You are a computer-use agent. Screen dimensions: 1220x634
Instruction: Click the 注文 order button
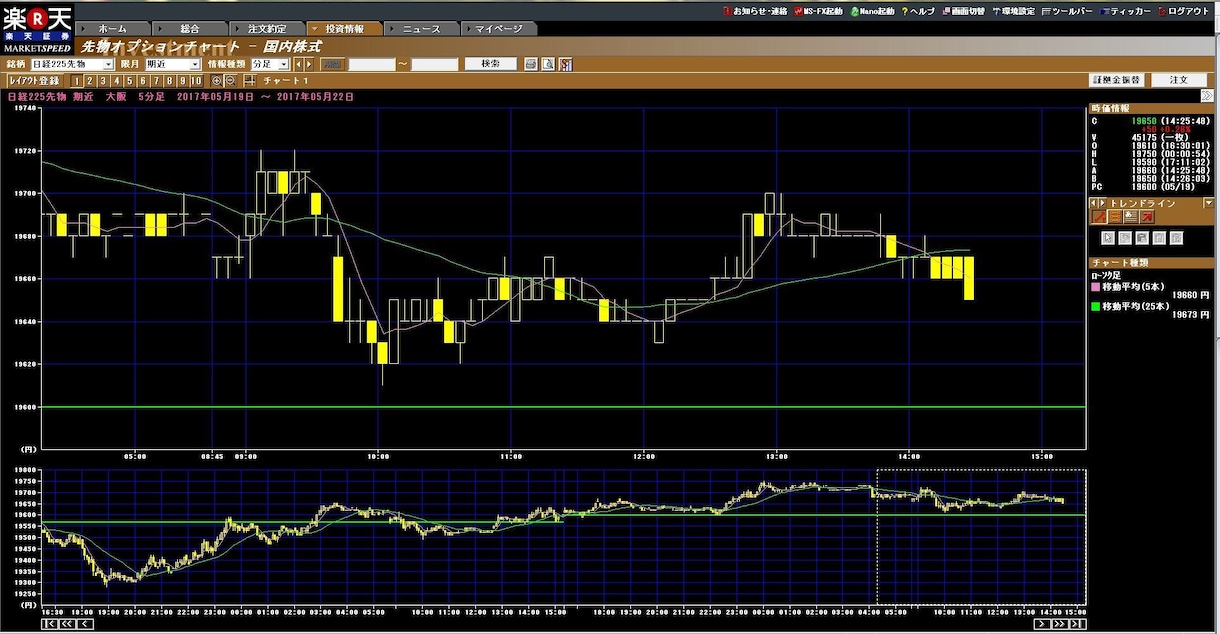click(x=1179, y=80)
